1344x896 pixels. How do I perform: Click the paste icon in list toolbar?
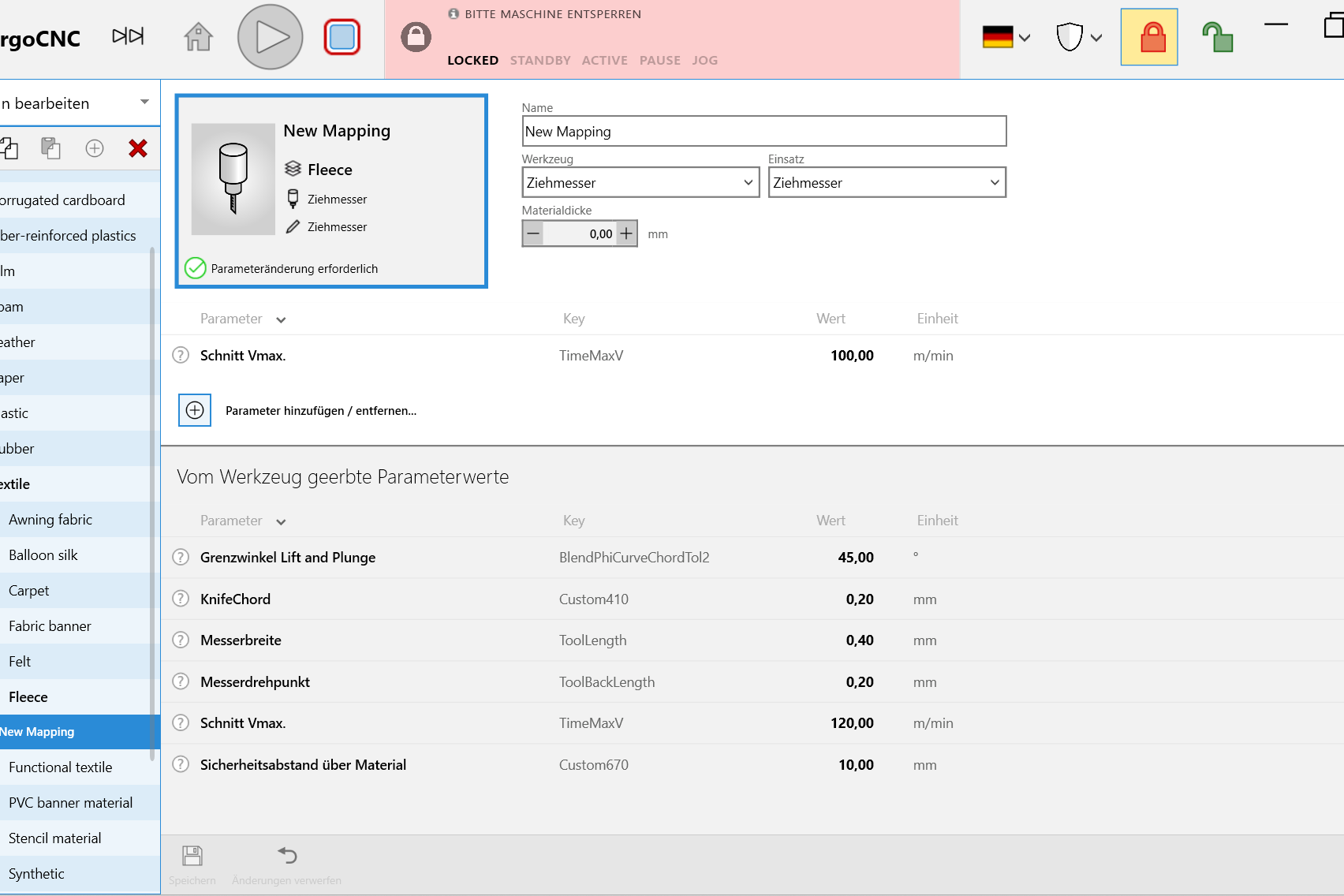click(50, 148)
